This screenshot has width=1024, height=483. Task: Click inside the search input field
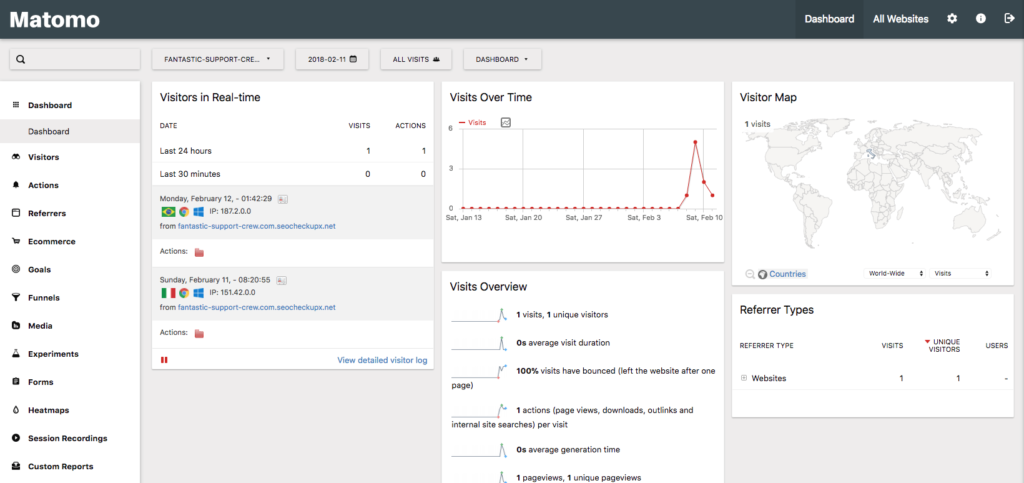pos(74,59)
